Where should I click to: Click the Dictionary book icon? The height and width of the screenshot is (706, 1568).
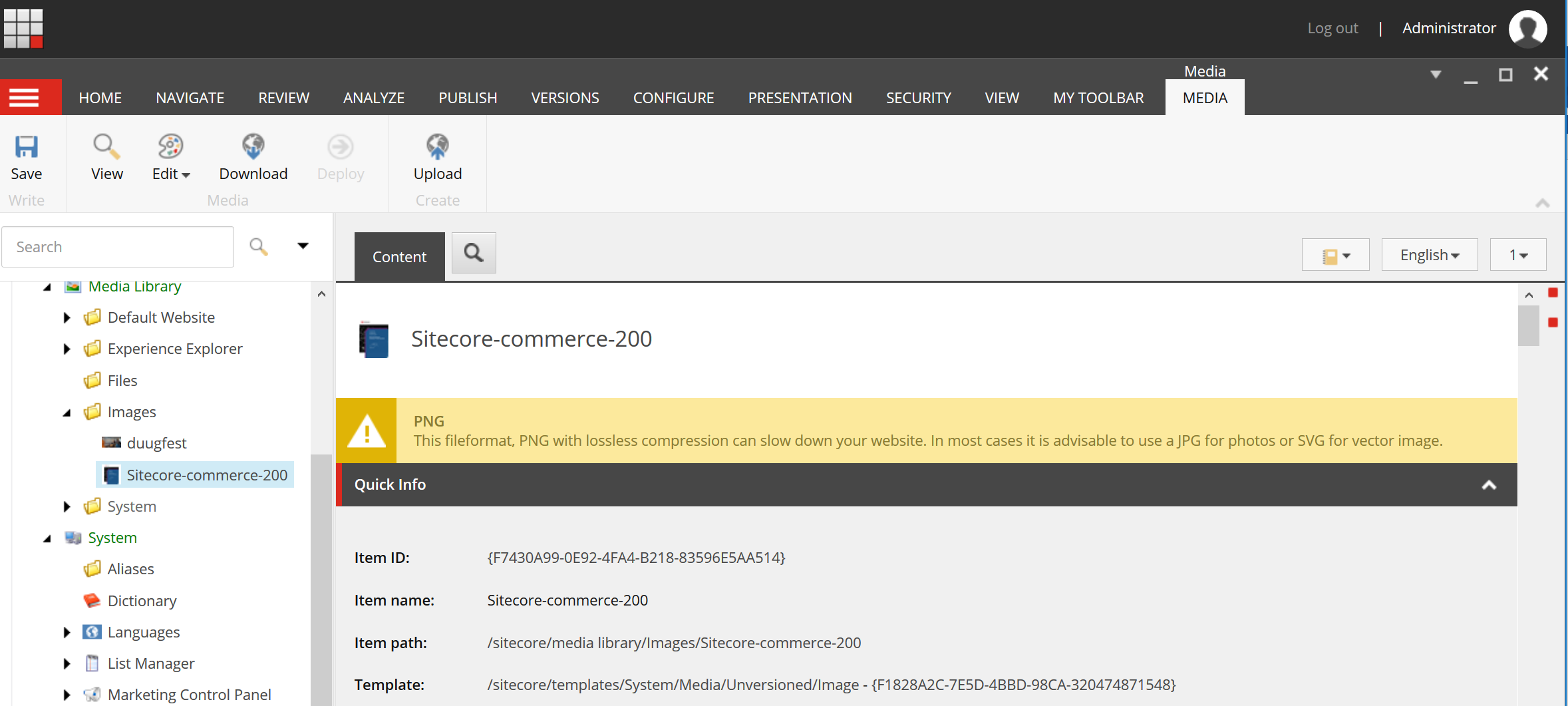coord(92,600)
